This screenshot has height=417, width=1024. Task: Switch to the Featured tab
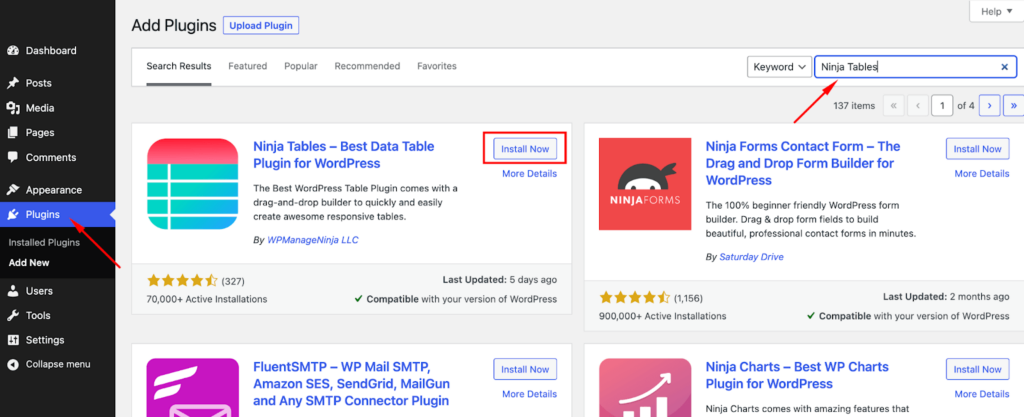point(248,67)
